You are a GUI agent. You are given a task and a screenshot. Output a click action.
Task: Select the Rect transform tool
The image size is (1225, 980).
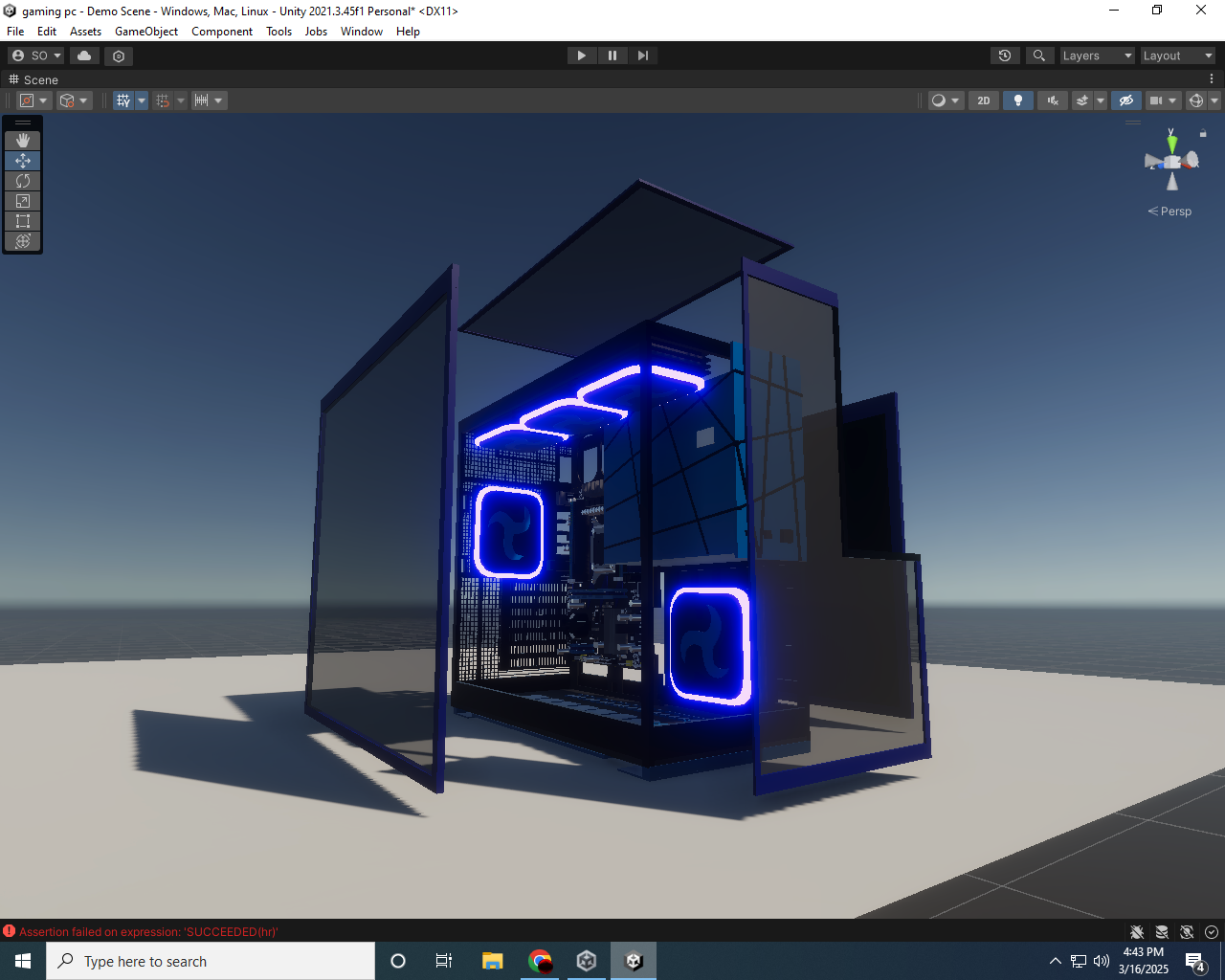pyautogui.click(x=23, y=221)
